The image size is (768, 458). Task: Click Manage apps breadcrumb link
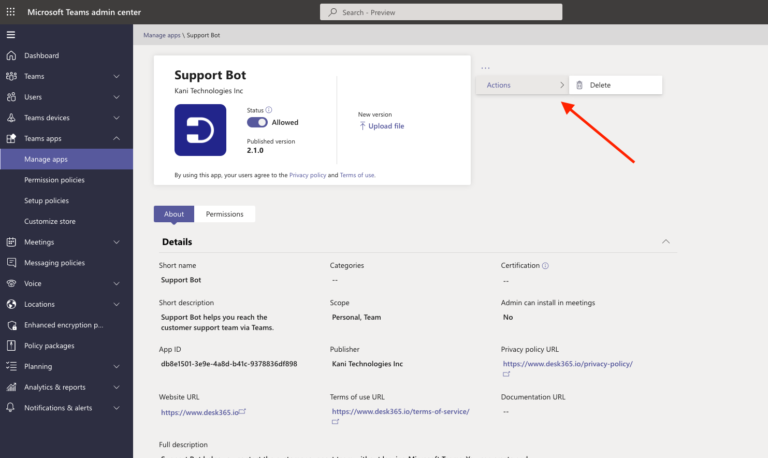coord(162,35)
